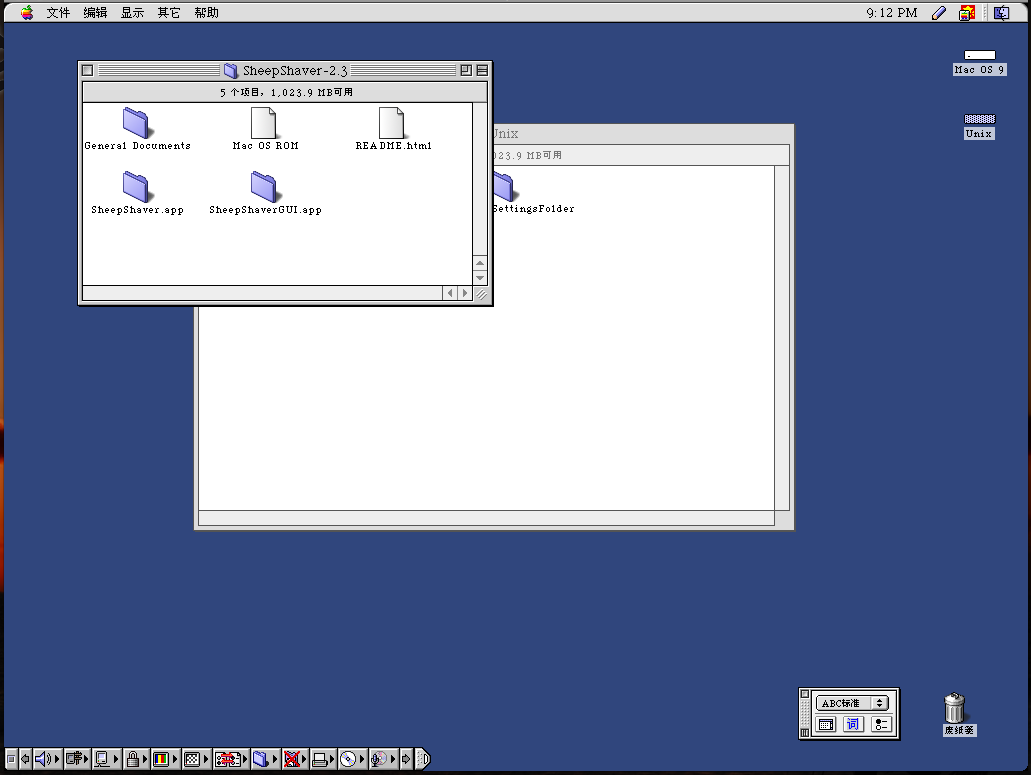The height and width of the screenshot is (775, 1031).
Task: Select the Mac OS 9 disk icon
Action: 979,62
